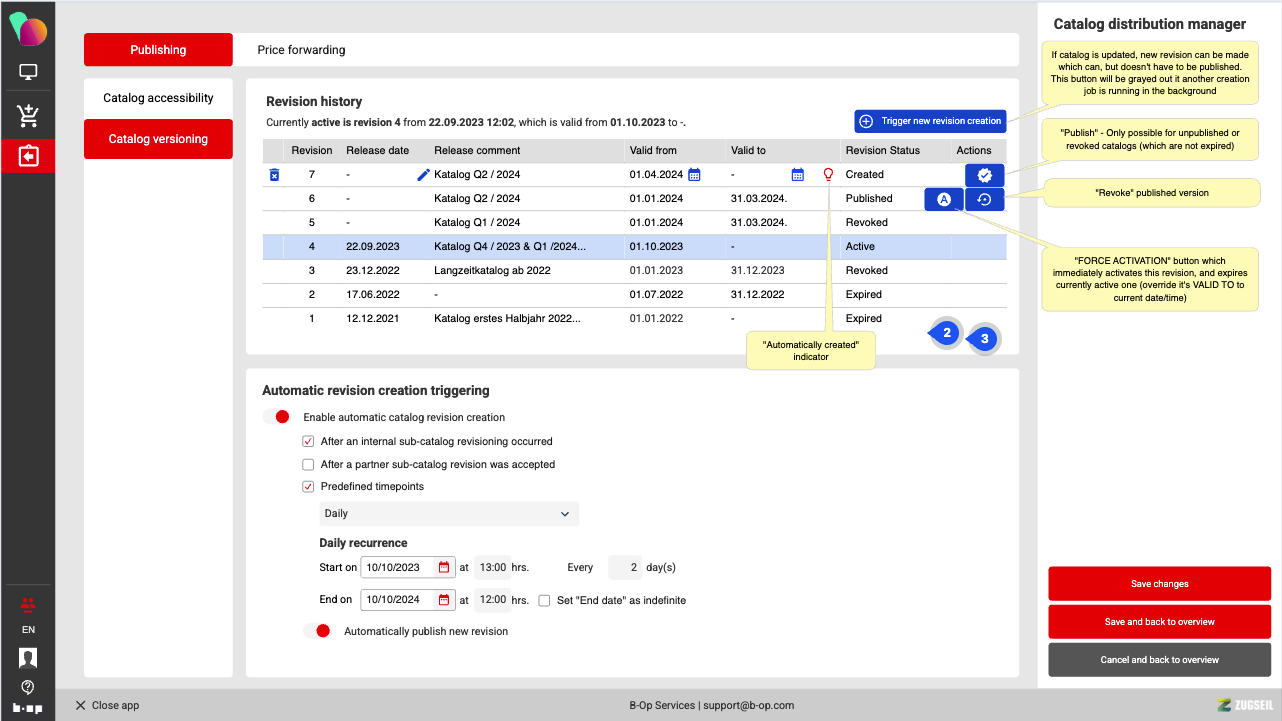Click the Revoke icon for revision 6

click(x=984, y=199)
